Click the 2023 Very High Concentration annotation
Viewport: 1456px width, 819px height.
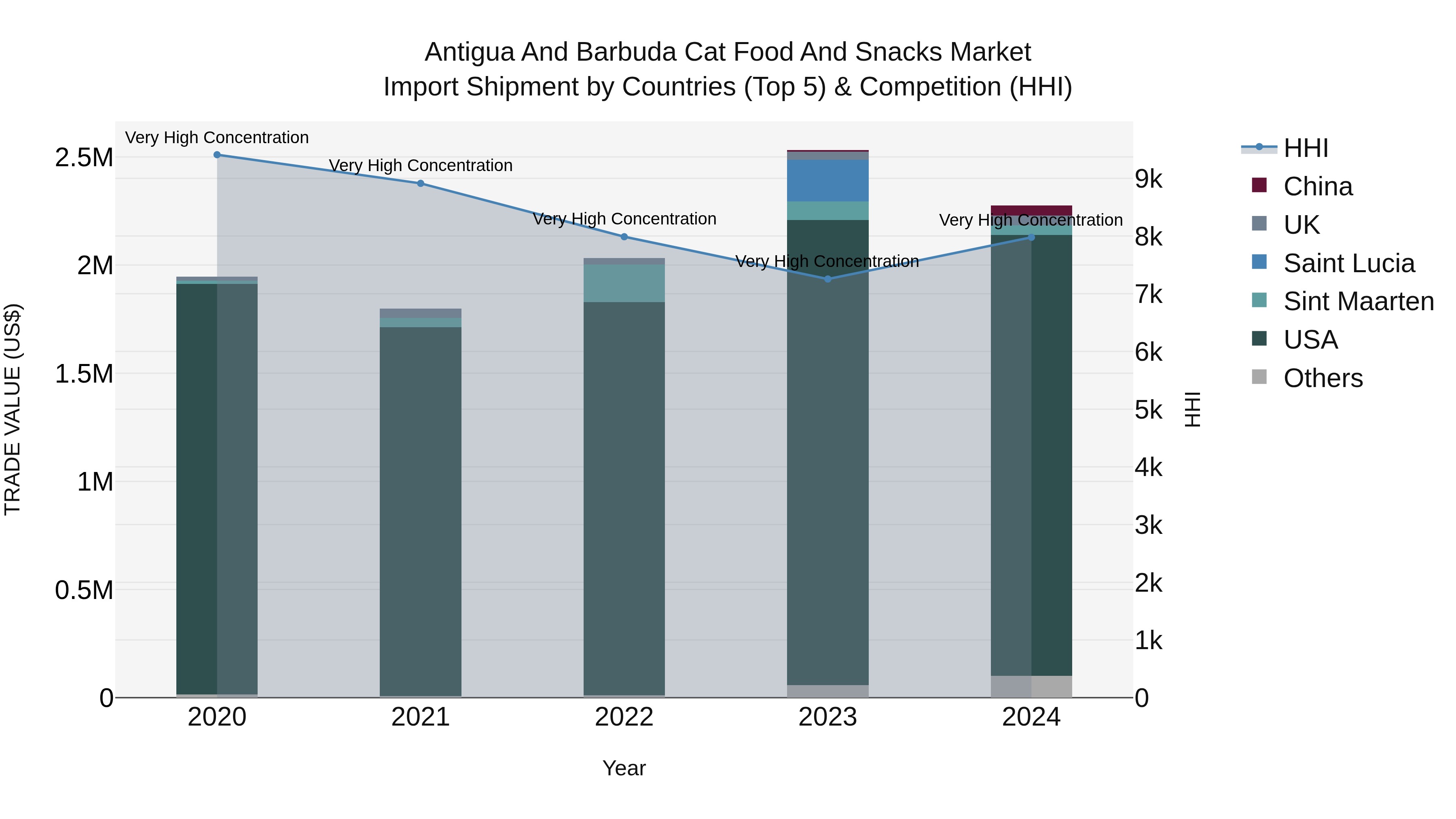pos(827,261)
